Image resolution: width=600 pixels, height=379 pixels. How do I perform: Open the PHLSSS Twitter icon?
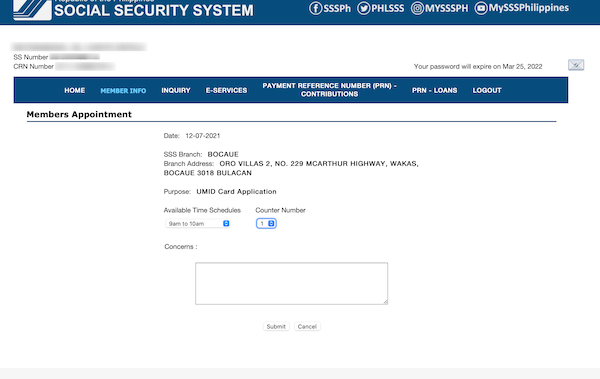tap(364, 8)
